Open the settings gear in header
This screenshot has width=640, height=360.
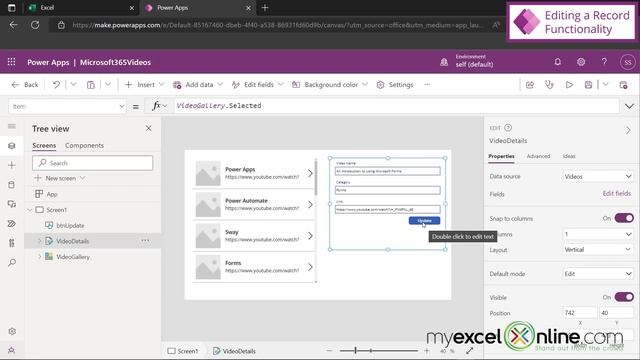[x=581, y=62]
